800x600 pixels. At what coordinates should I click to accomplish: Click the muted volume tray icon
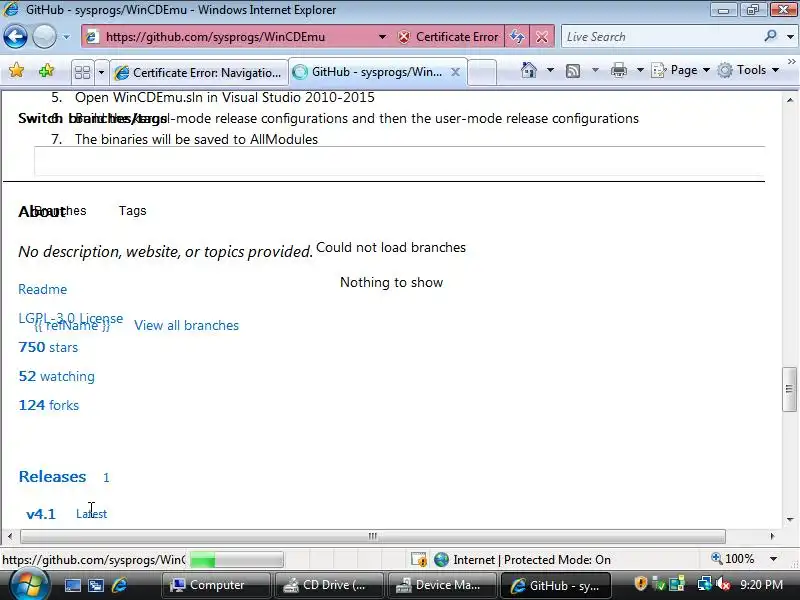[723, 584]
